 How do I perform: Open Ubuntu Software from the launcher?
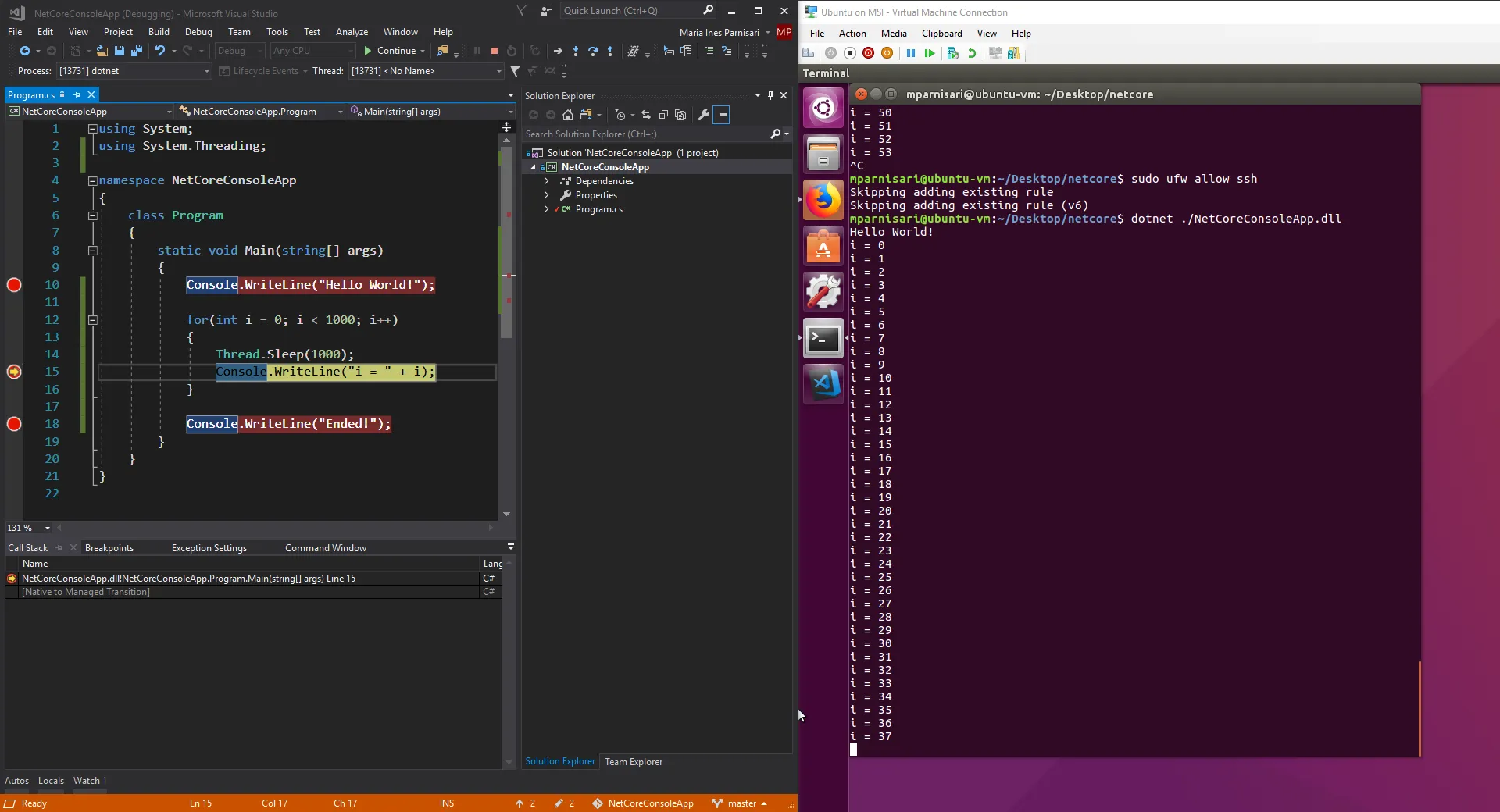click(823, 247)
